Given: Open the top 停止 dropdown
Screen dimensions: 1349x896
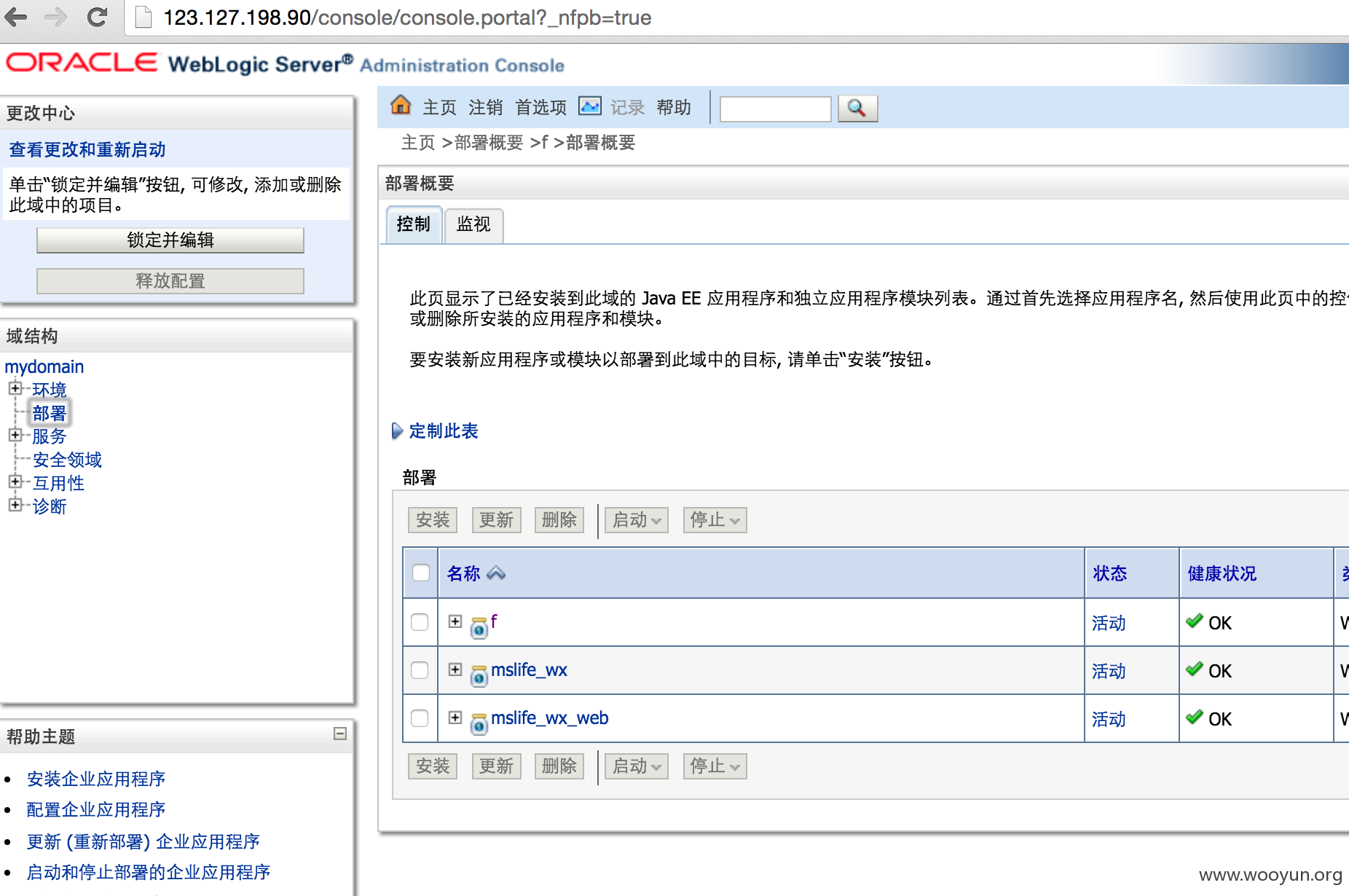Looking at the screenshot, I should pos(715,520).
